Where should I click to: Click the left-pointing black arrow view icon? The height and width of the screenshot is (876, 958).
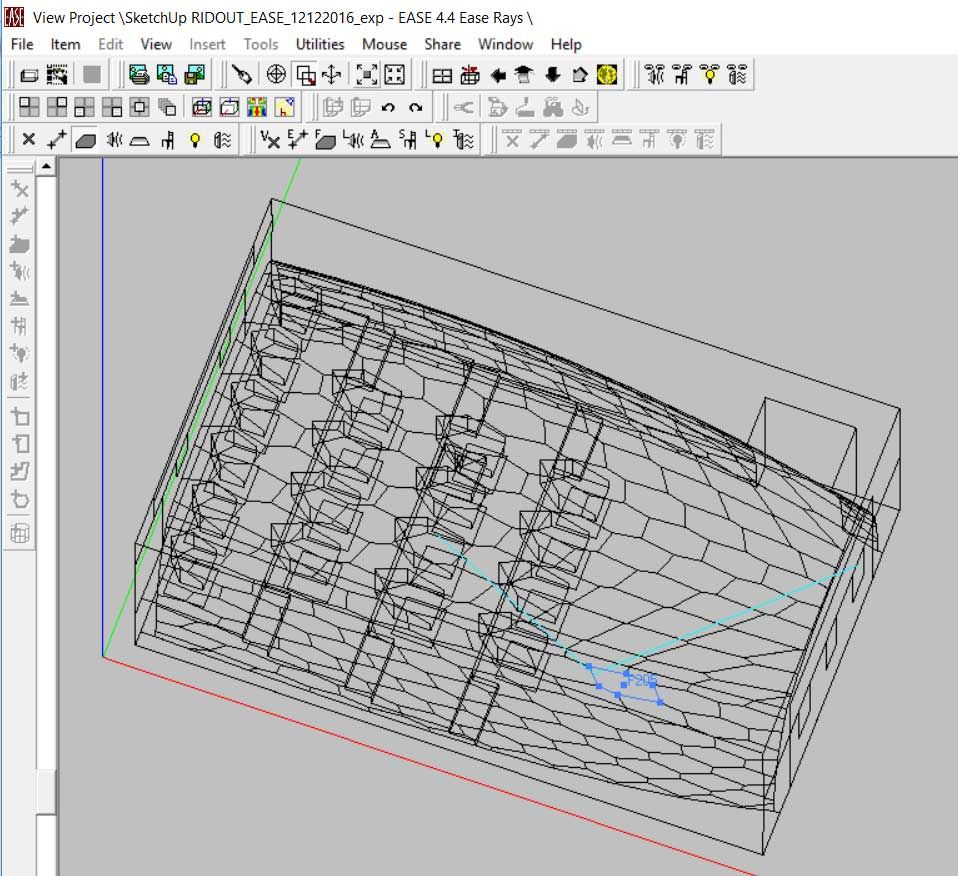coord(497,75)
